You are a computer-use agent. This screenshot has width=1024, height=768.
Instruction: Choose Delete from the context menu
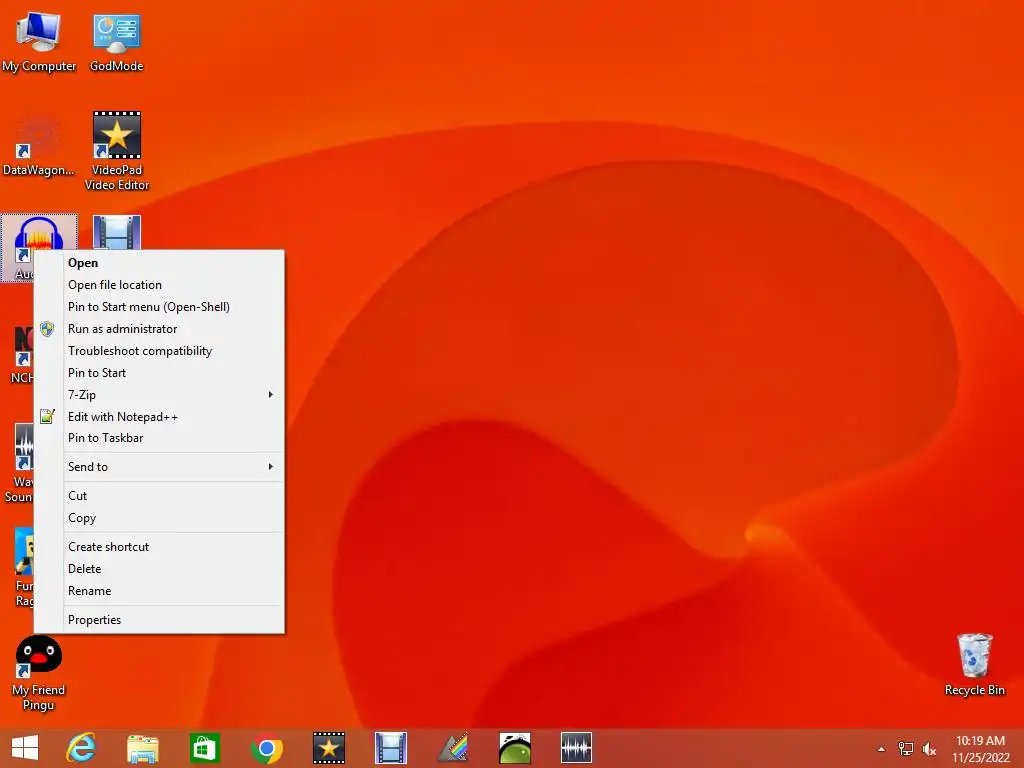[x=159, y=569]
